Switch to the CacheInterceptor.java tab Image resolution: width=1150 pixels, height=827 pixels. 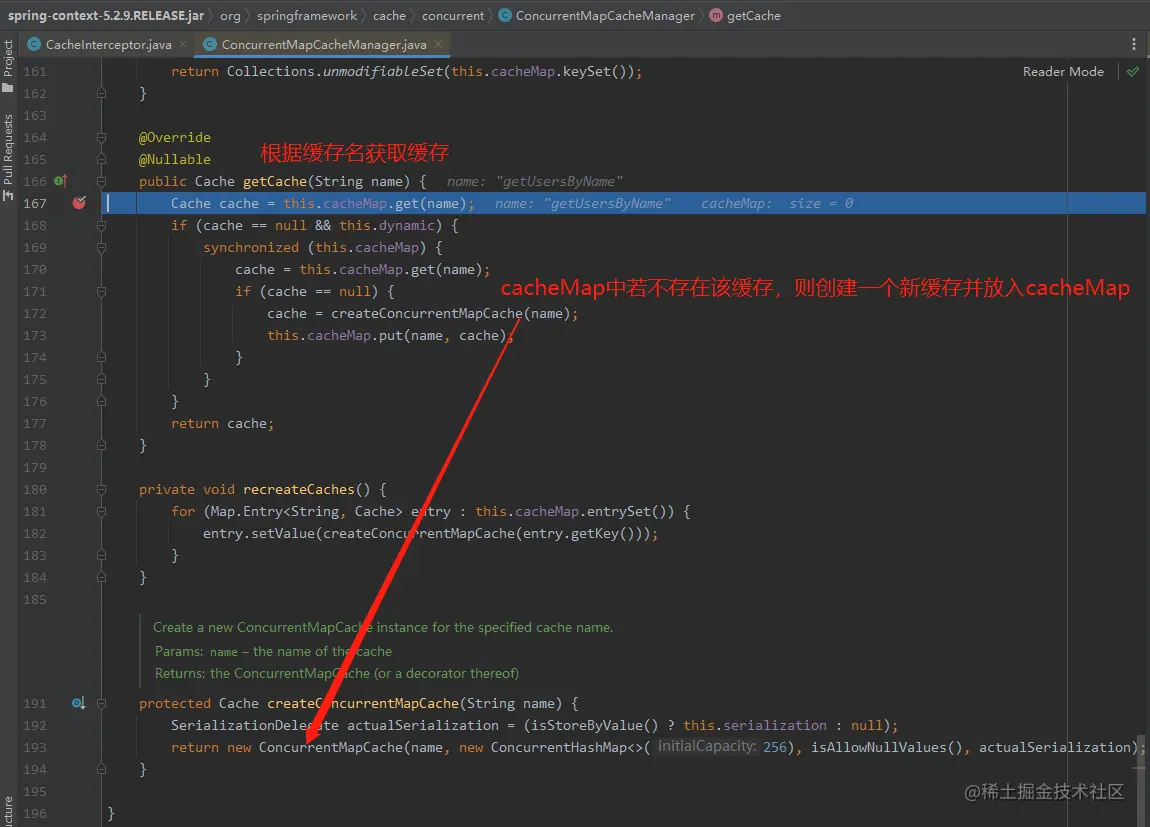(109, 45)
